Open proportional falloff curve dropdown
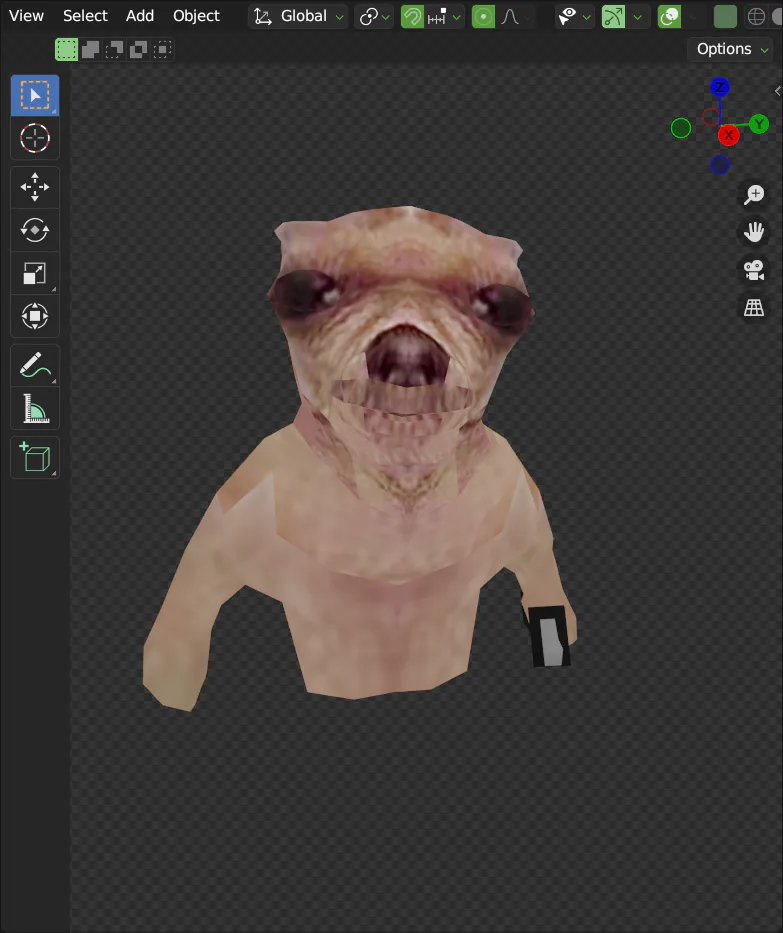This screenshot has height=933, width=783. point(515,17)
